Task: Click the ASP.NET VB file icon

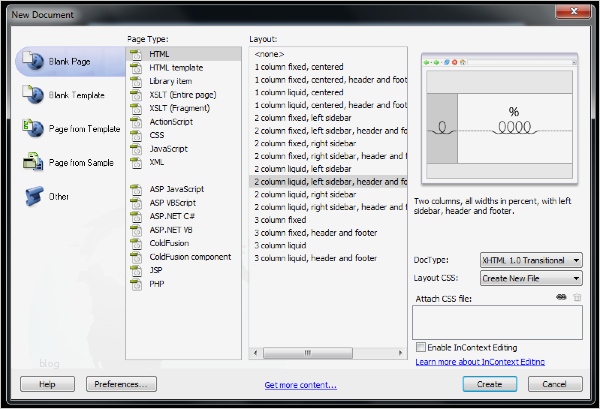Action: tap(136, 230)
